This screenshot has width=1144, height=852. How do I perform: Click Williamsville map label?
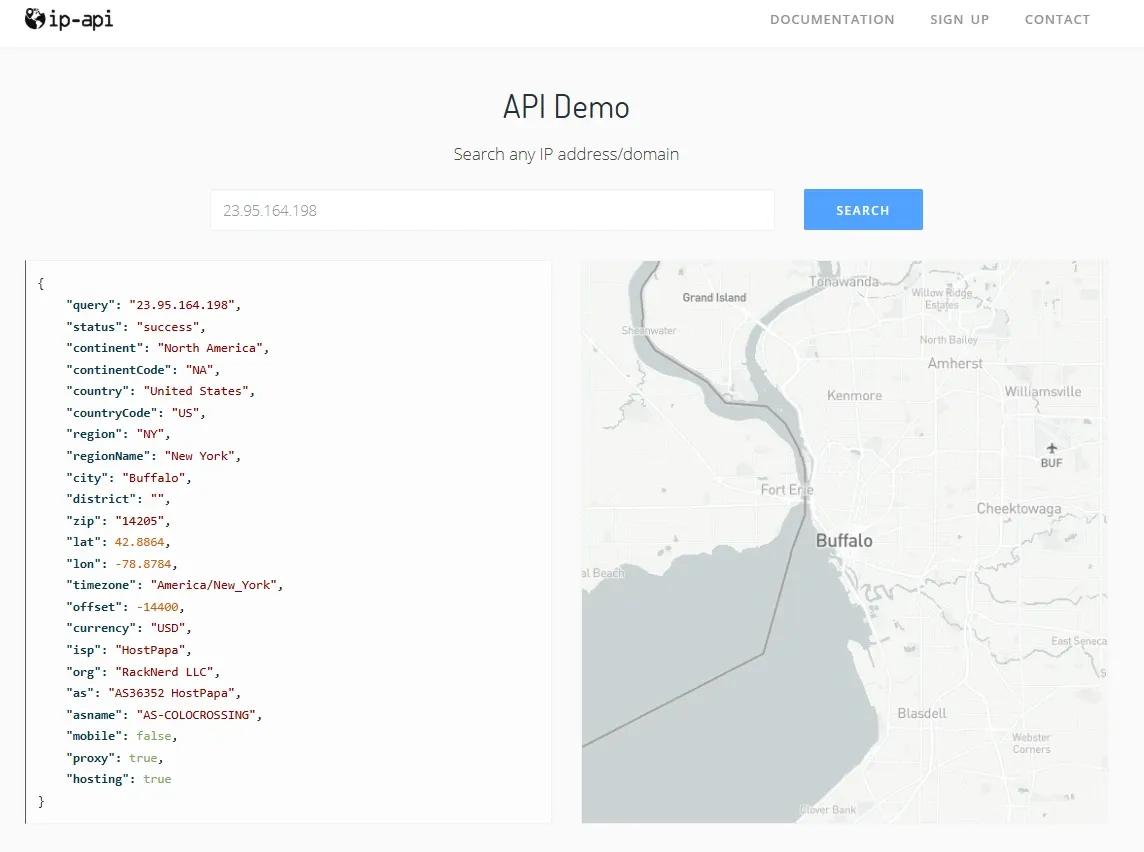(x=1043, y=392)
